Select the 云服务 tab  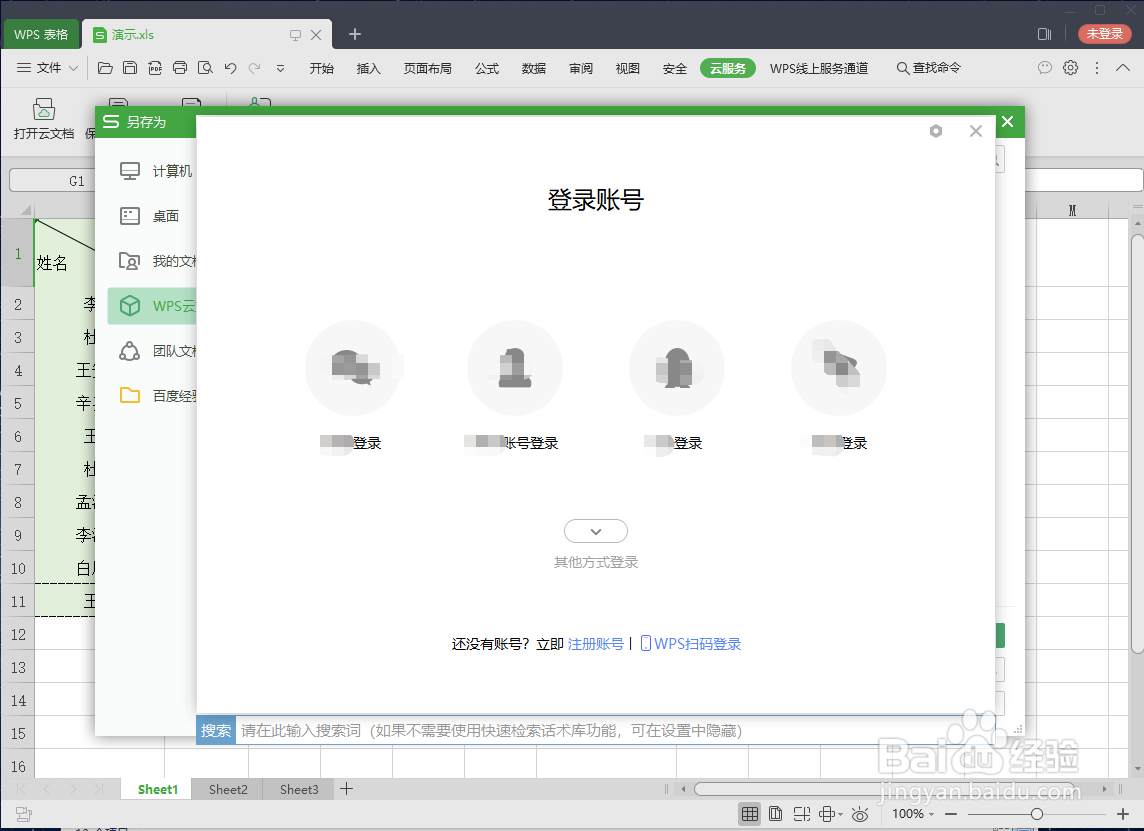pos(727,68)
